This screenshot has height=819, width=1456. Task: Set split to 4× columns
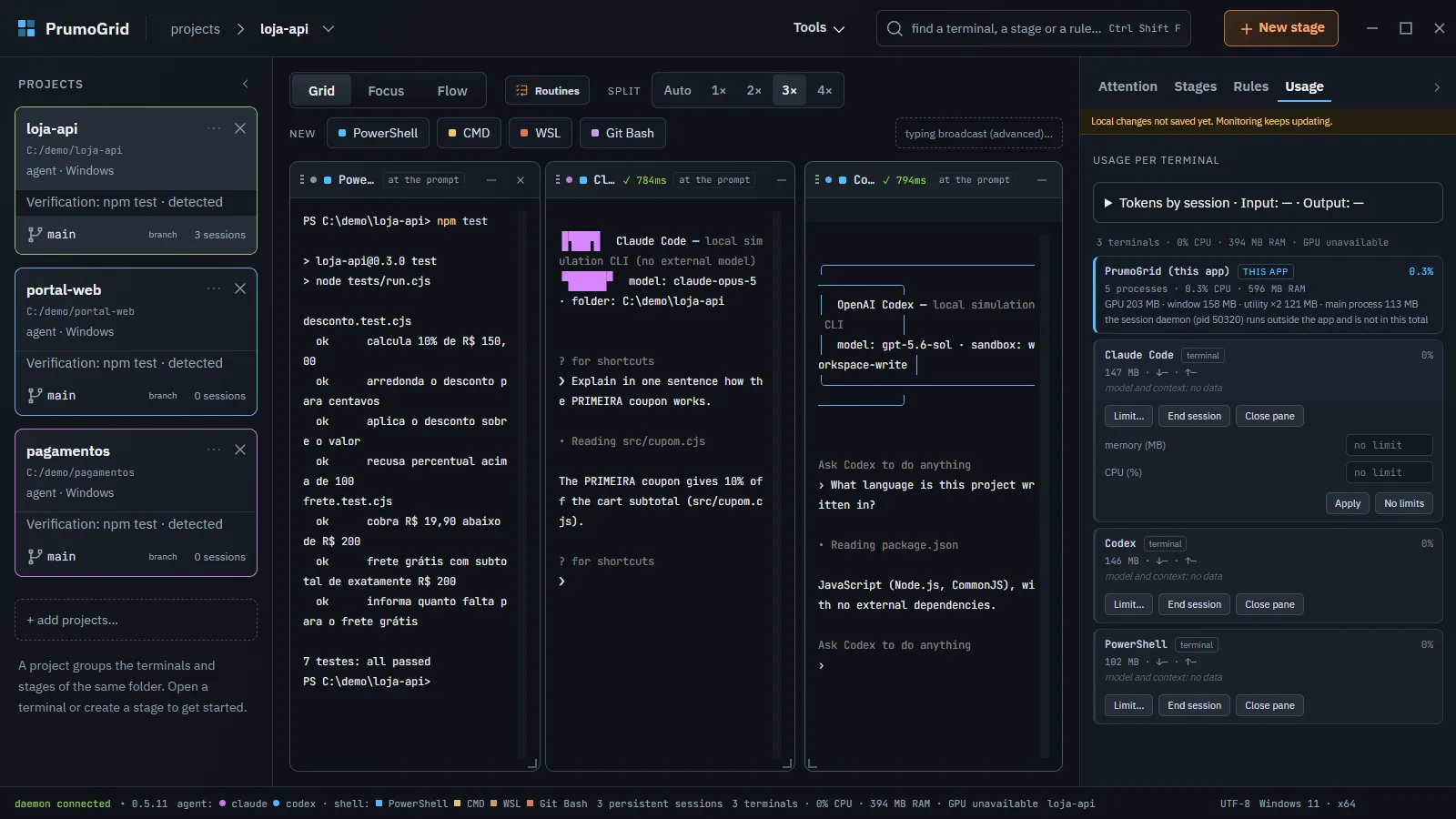point(824,91)
